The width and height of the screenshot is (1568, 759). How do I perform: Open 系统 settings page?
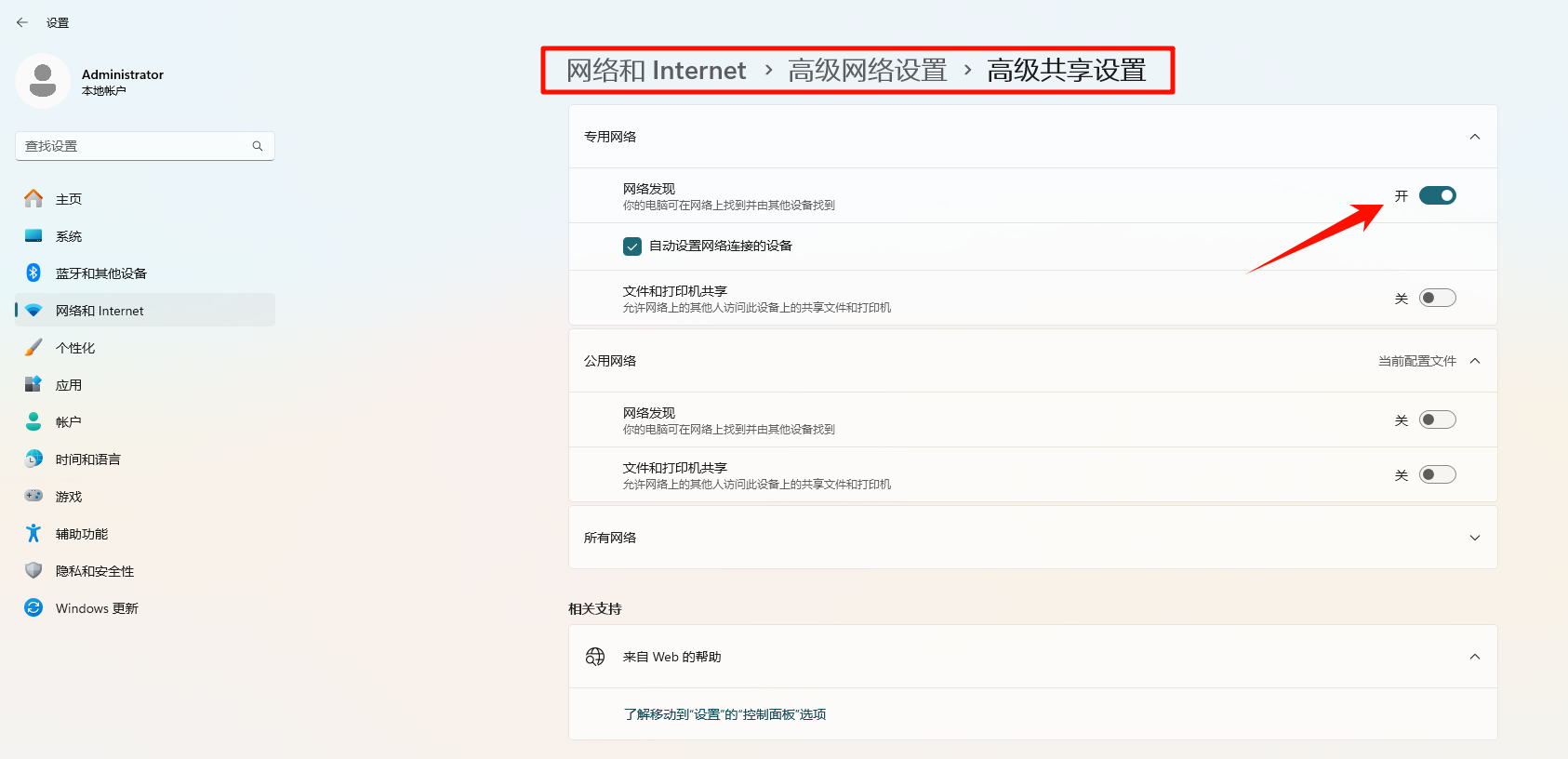[145, 235]
